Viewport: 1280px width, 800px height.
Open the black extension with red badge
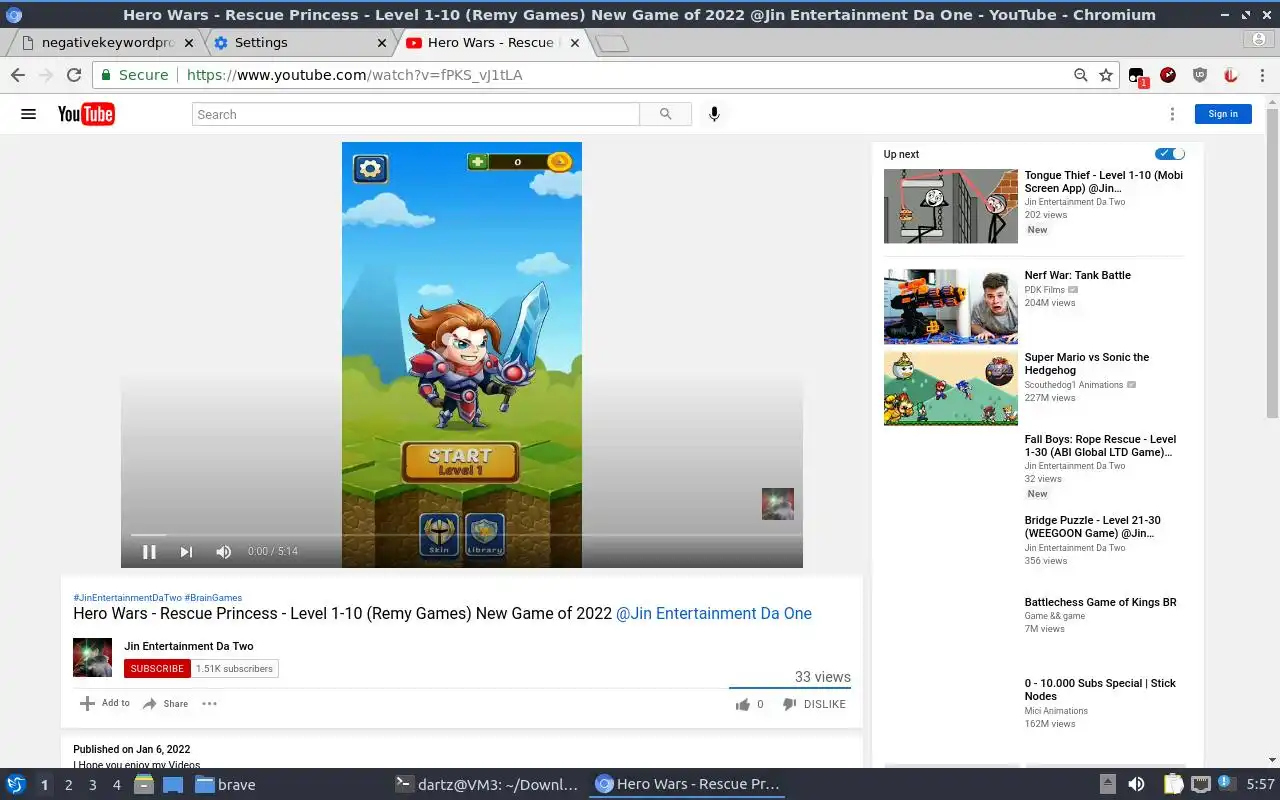[x=1137, y=76]
